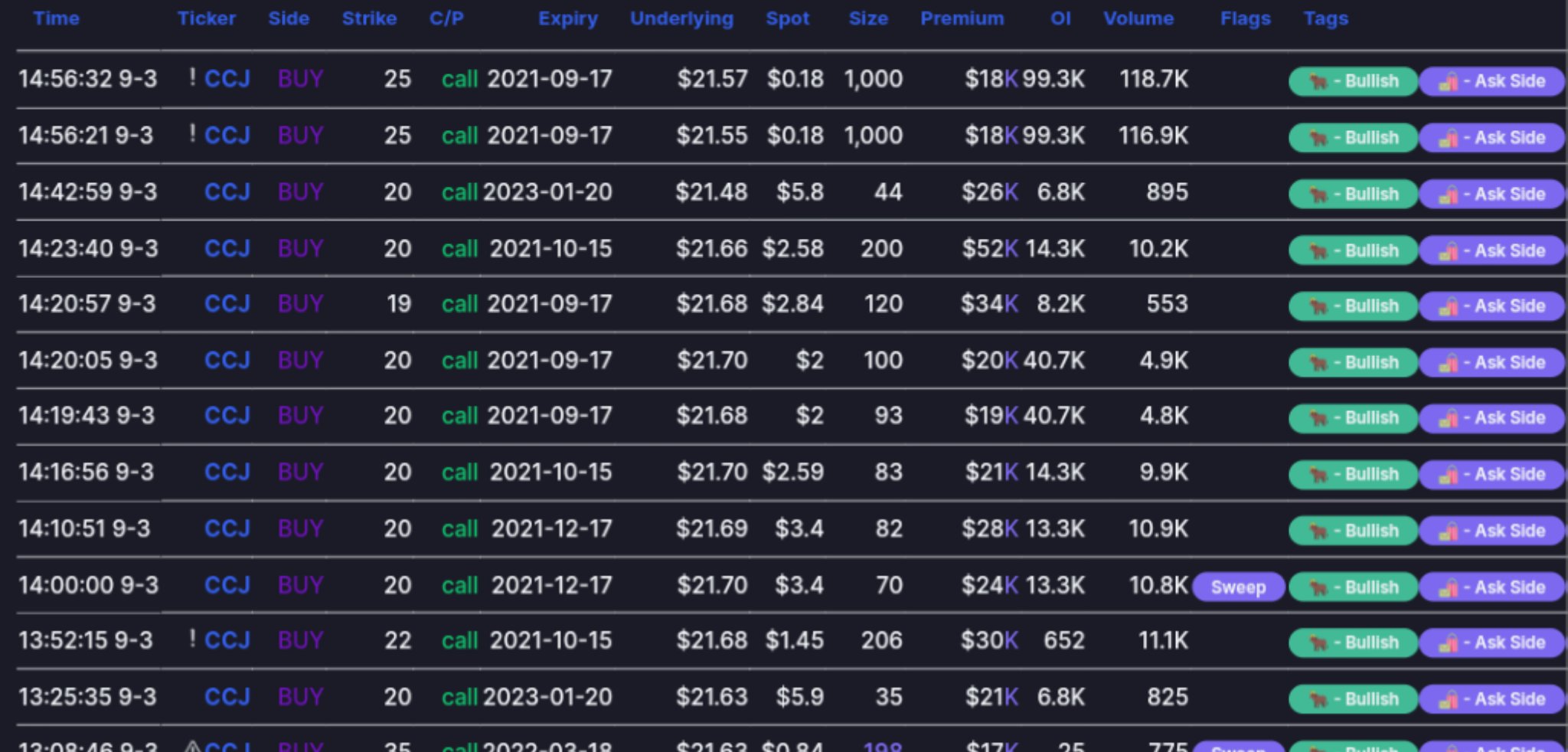The width and height of the screenshot is (1568, 752).
Task: Click the Bullish tag on the 14:42:59 row
Action: point(1353,194)
